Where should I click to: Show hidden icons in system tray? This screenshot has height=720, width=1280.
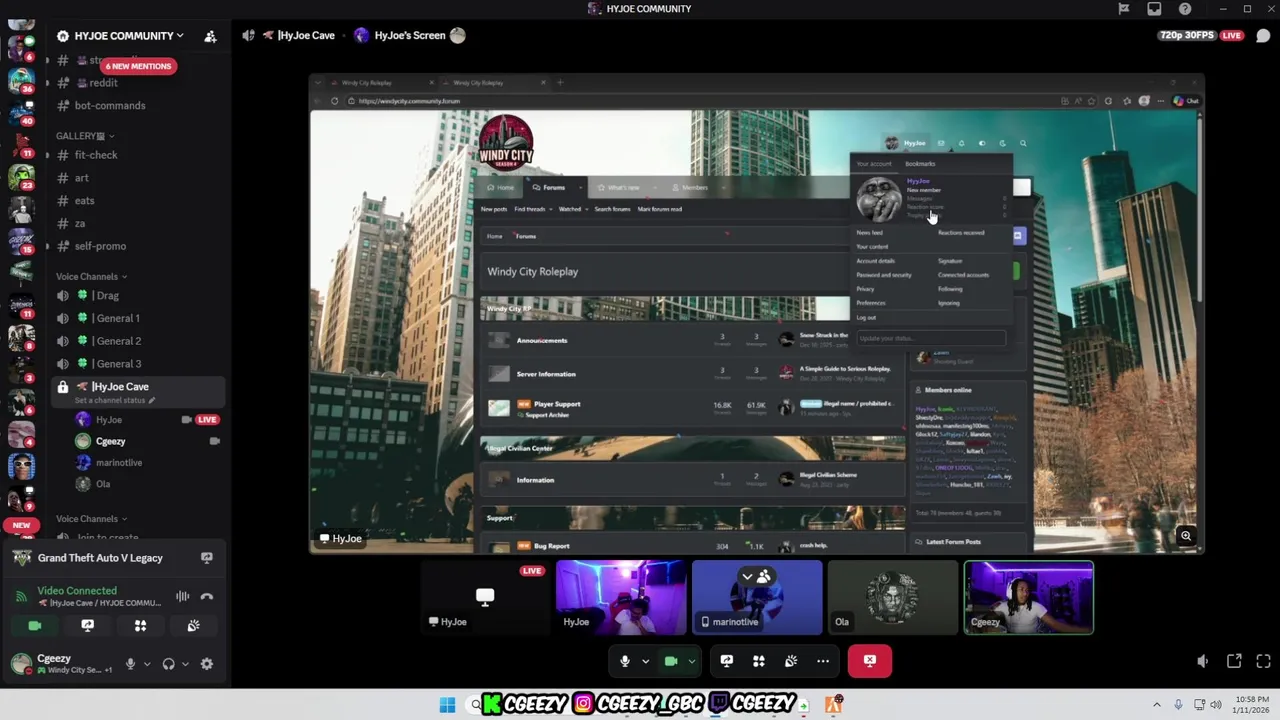tap(1157, 705)
